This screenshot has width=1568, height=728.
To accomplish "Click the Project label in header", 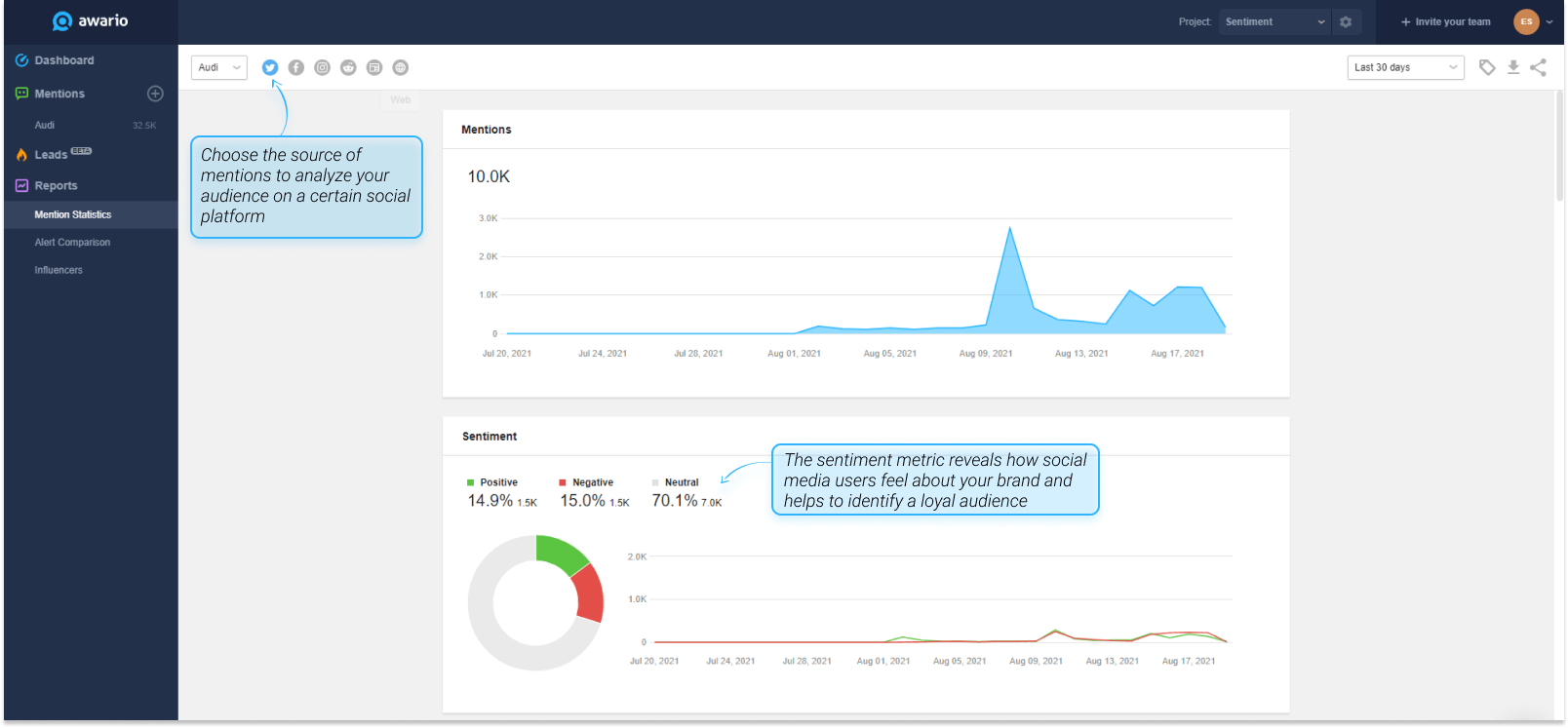I will (x=1195, y=21).
